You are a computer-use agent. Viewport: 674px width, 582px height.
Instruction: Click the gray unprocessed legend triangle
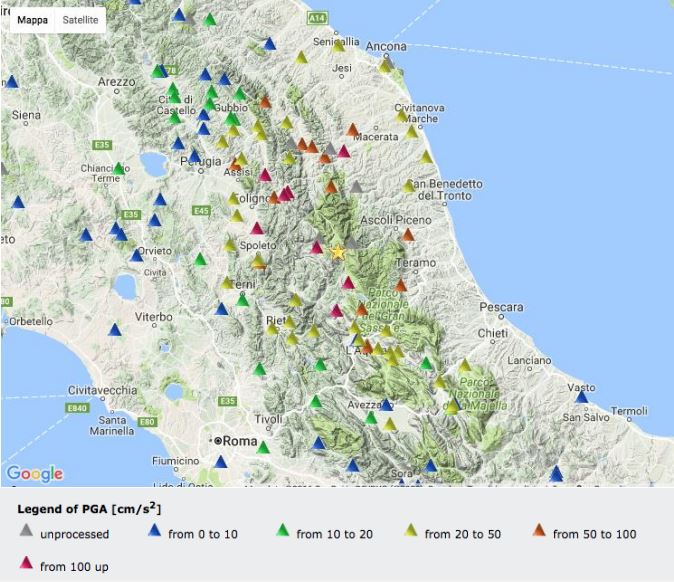point(26,533)
